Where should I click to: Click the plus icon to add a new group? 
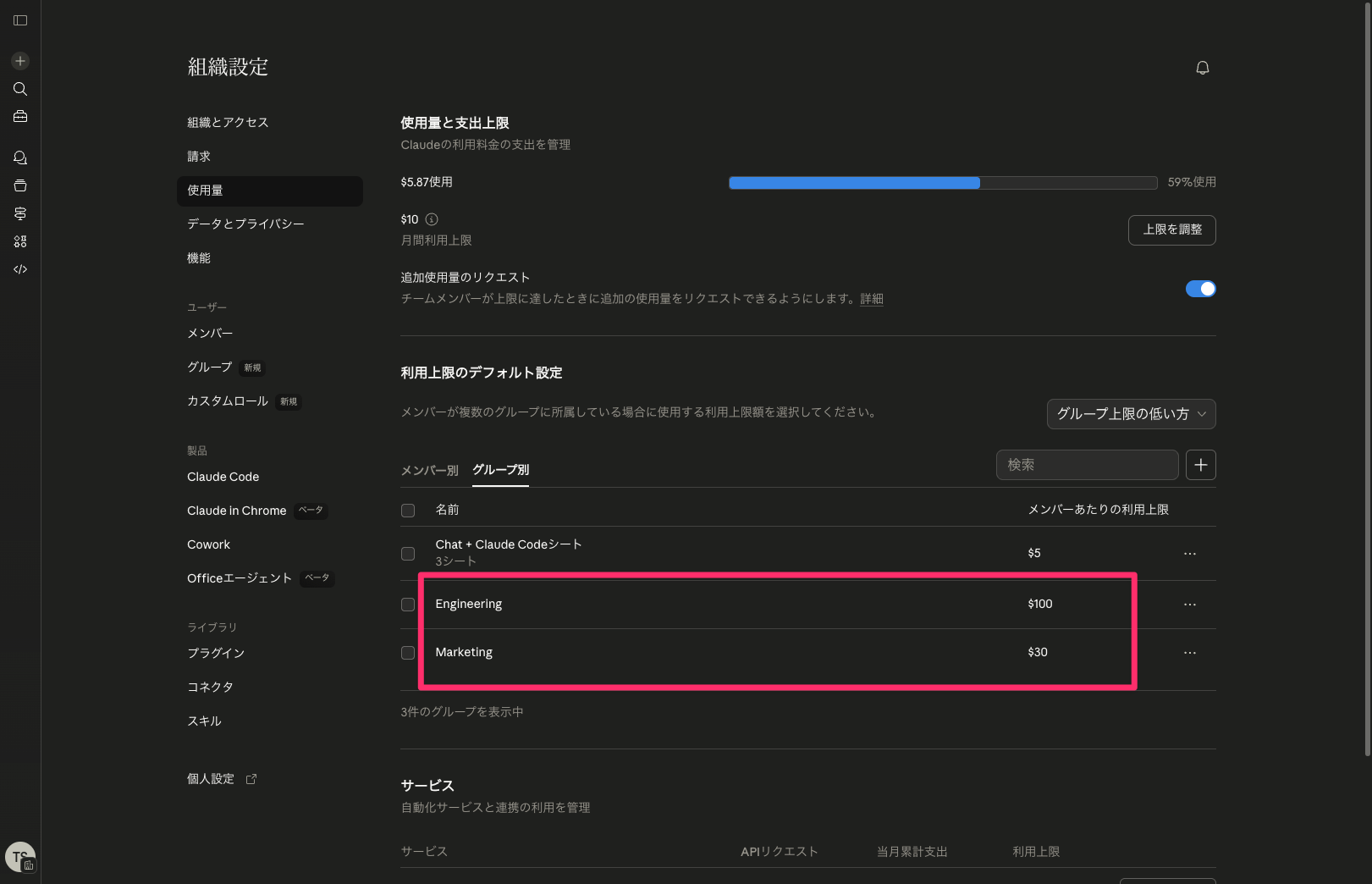coord(1200,464)
